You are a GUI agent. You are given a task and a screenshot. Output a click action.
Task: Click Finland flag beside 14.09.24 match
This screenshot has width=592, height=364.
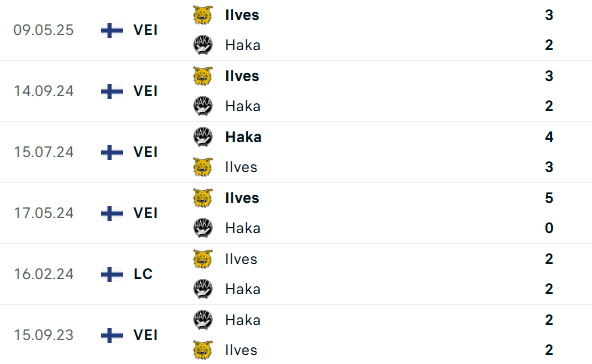(x=112, y=91)
